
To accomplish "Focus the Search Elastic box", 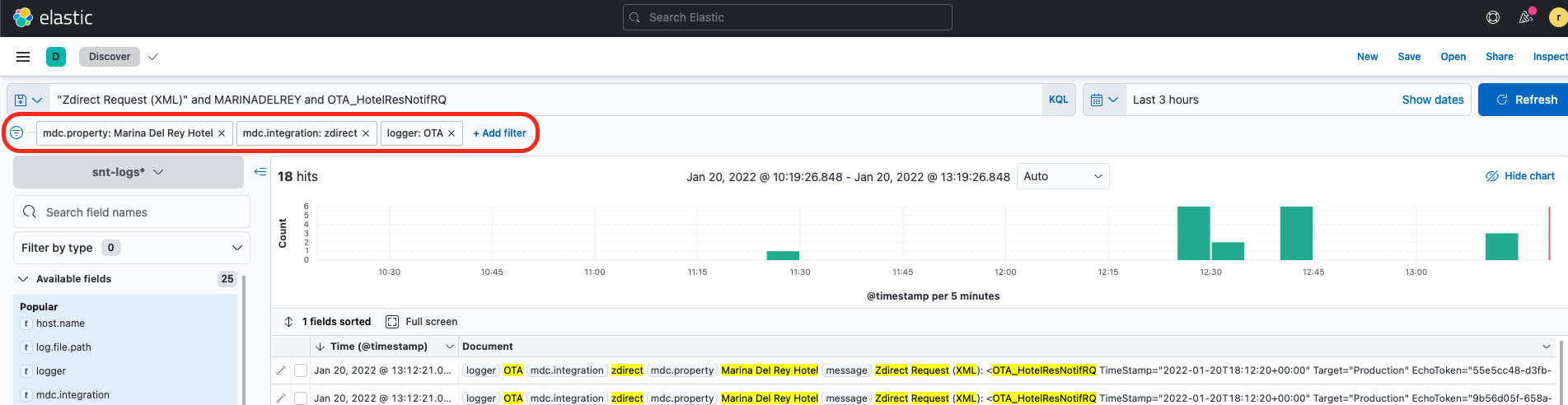I will (788, 17).
